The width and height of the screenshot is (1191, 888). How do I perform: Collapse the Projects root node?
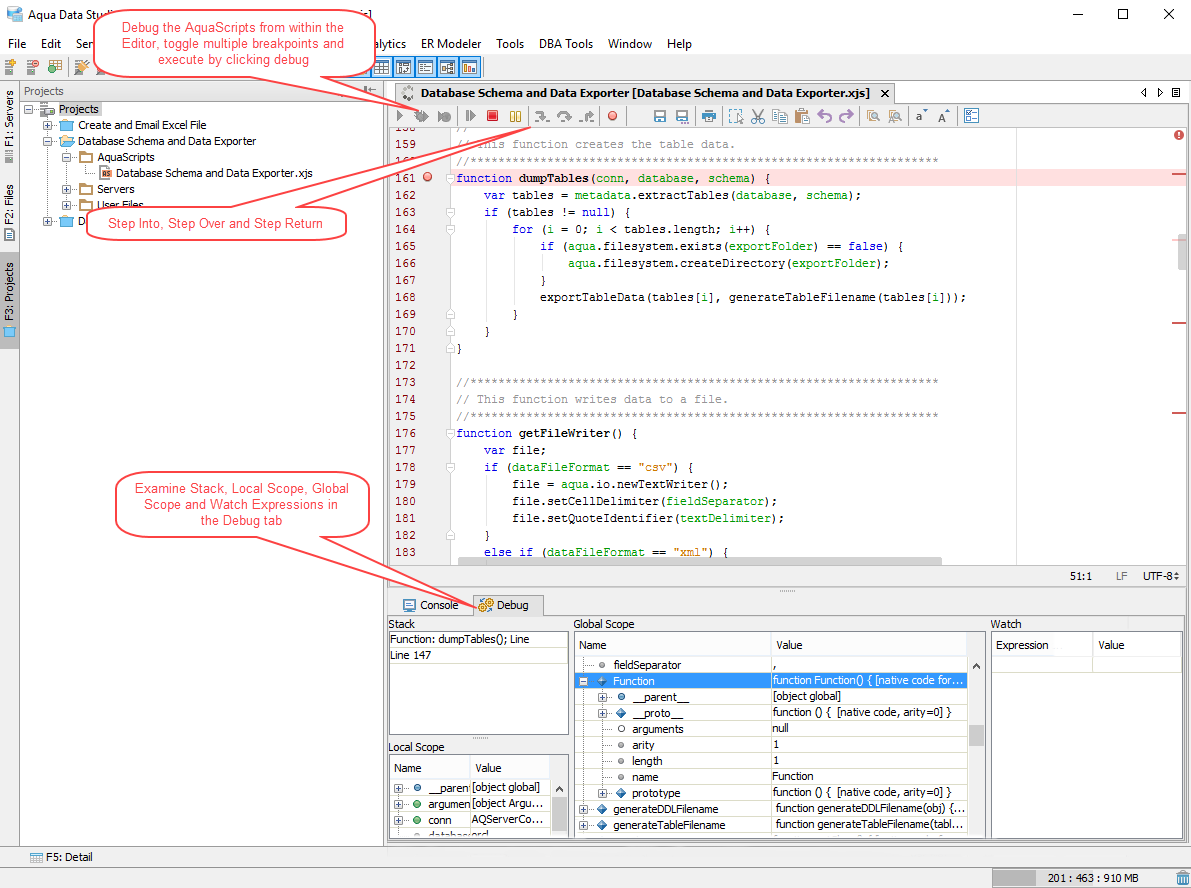pos(29,109)
